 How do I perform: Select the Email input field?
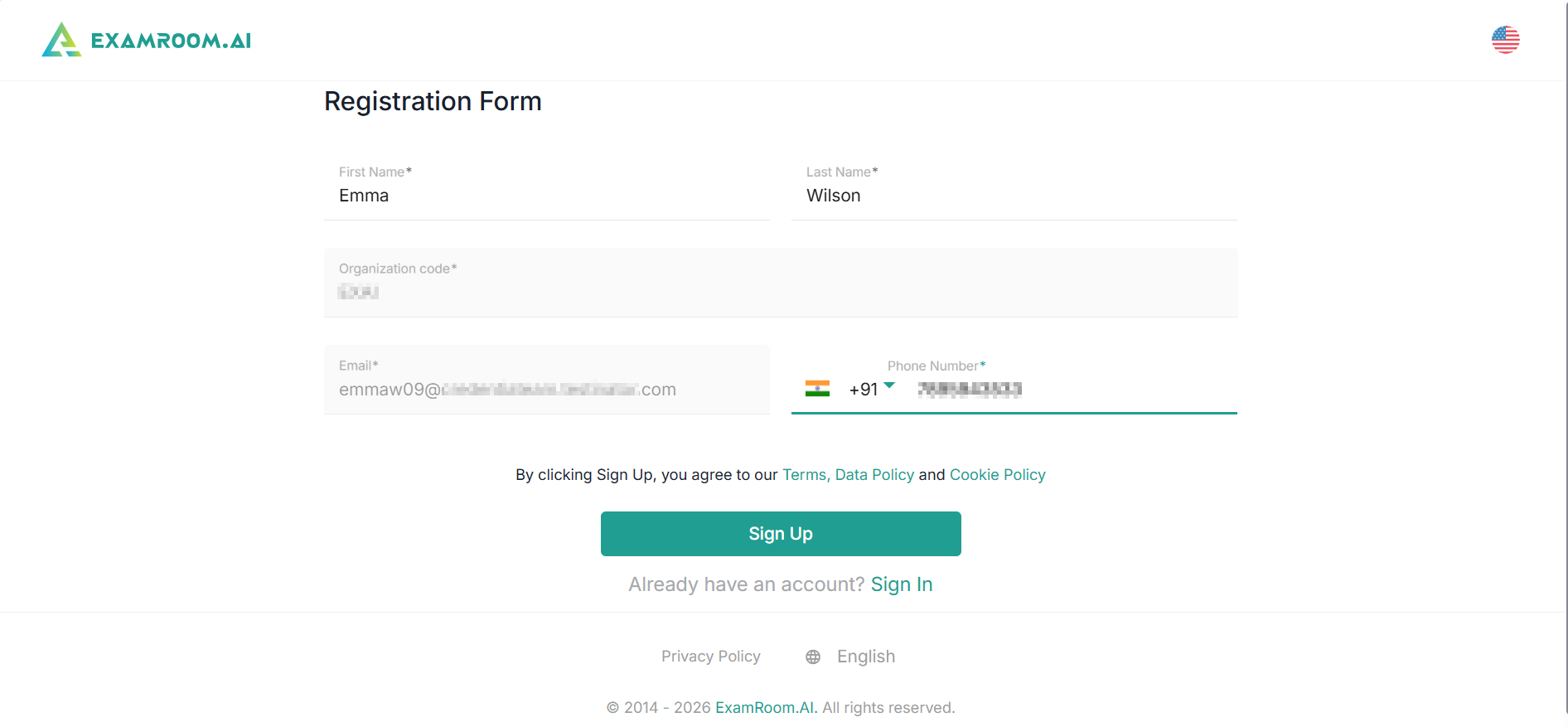546,390
